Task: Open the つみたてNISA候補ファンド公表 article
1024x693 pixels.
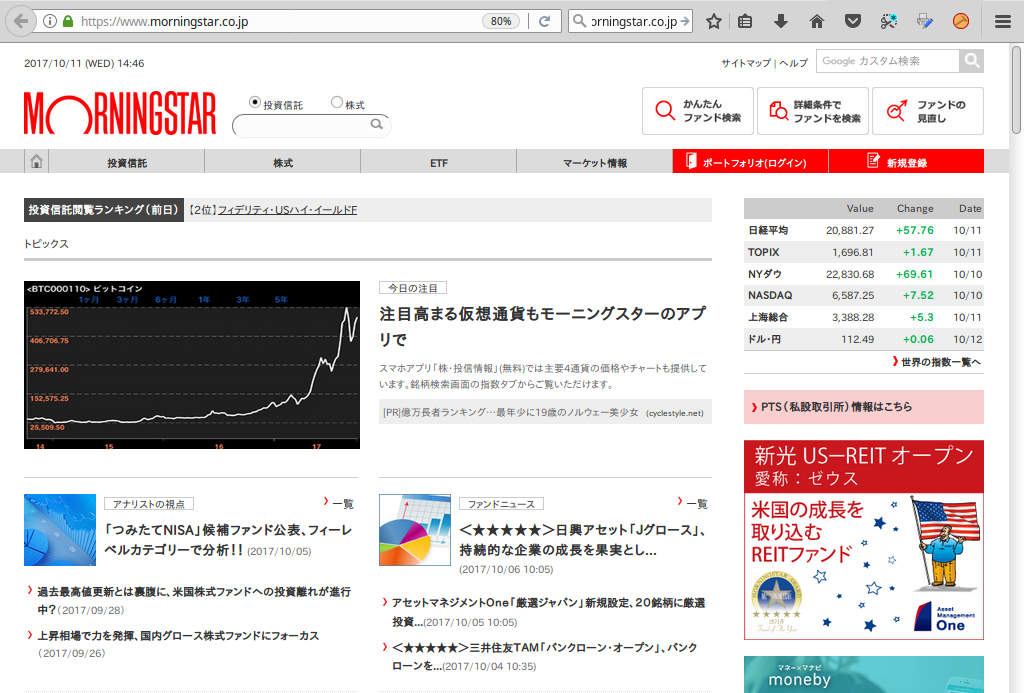Action: point(228,540)
